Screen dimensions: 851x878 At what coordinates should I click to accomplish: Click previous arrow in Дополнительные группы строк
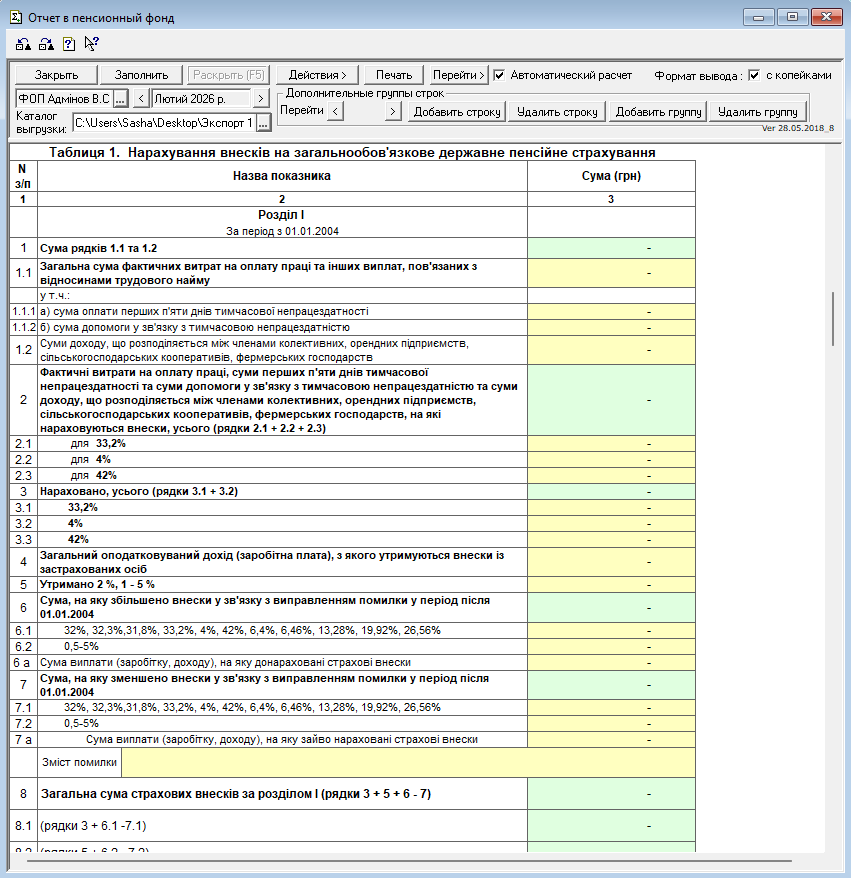(x=336, y=112)
